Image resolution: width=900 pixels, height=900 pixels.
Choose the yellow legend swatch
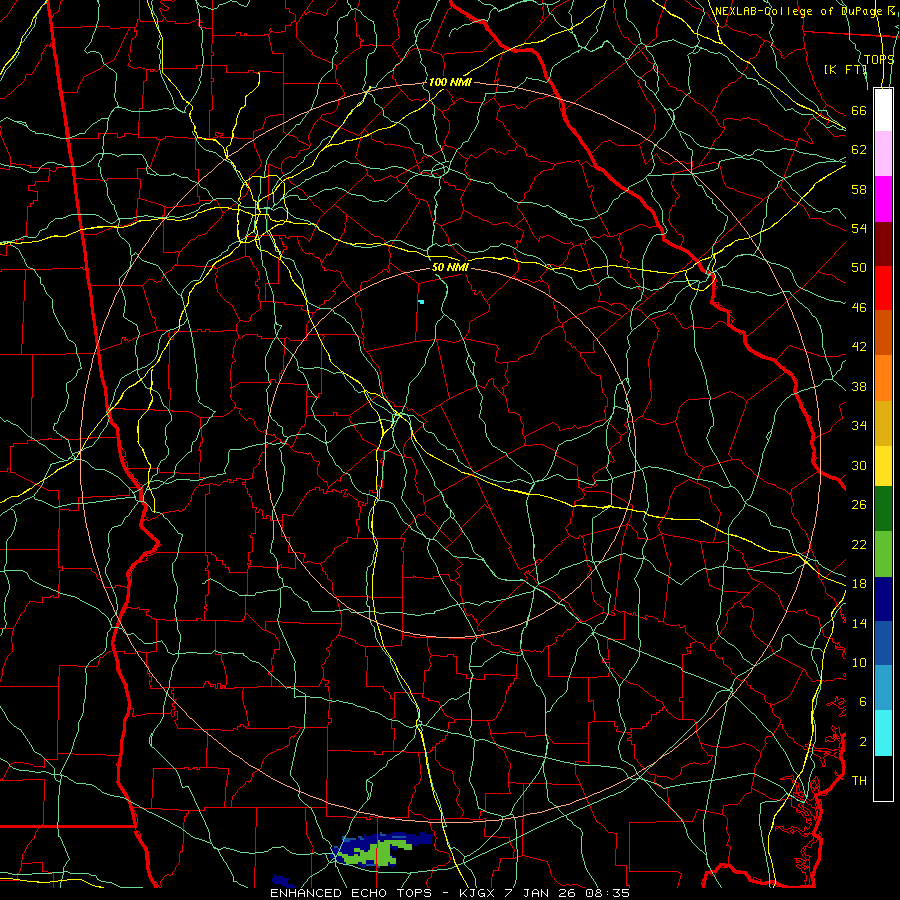pos(883,465)
